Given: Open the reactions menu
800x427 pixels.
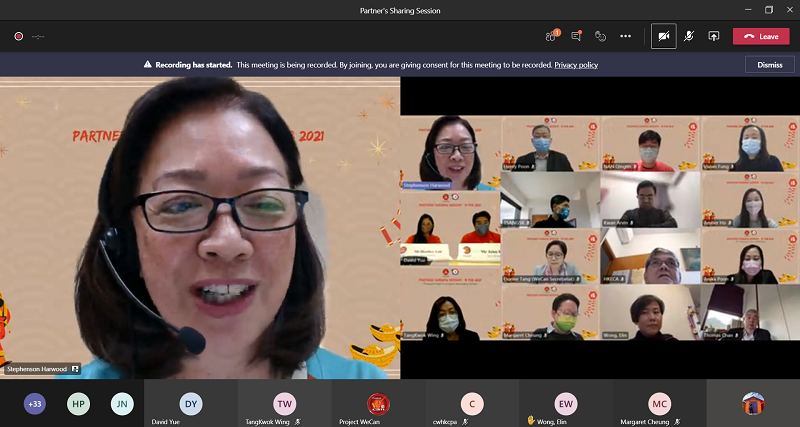Looking at the screenshot, I should pos(601,36).
